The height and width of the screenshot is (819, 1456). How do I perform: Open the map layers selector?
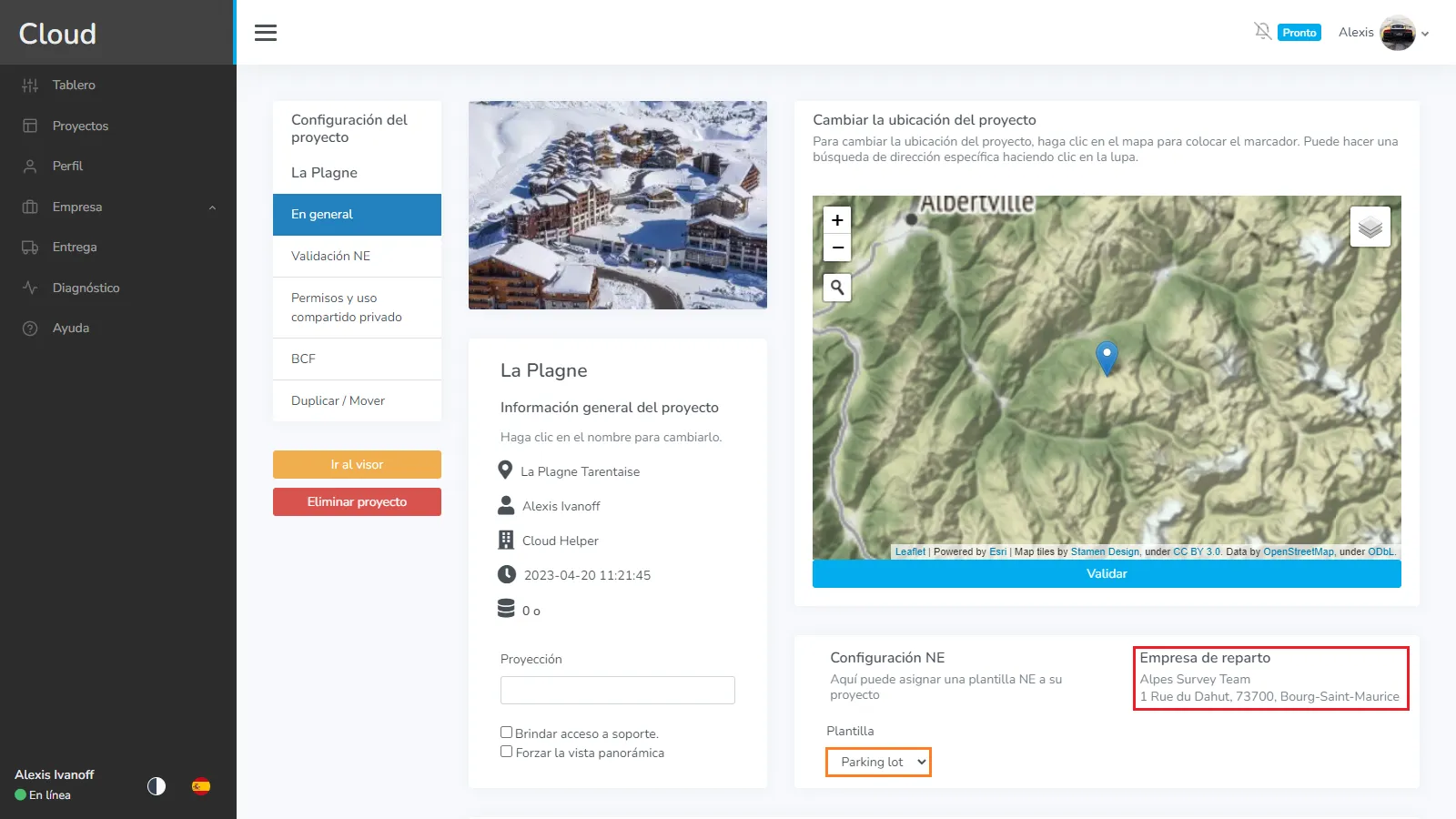(1370, 227)
